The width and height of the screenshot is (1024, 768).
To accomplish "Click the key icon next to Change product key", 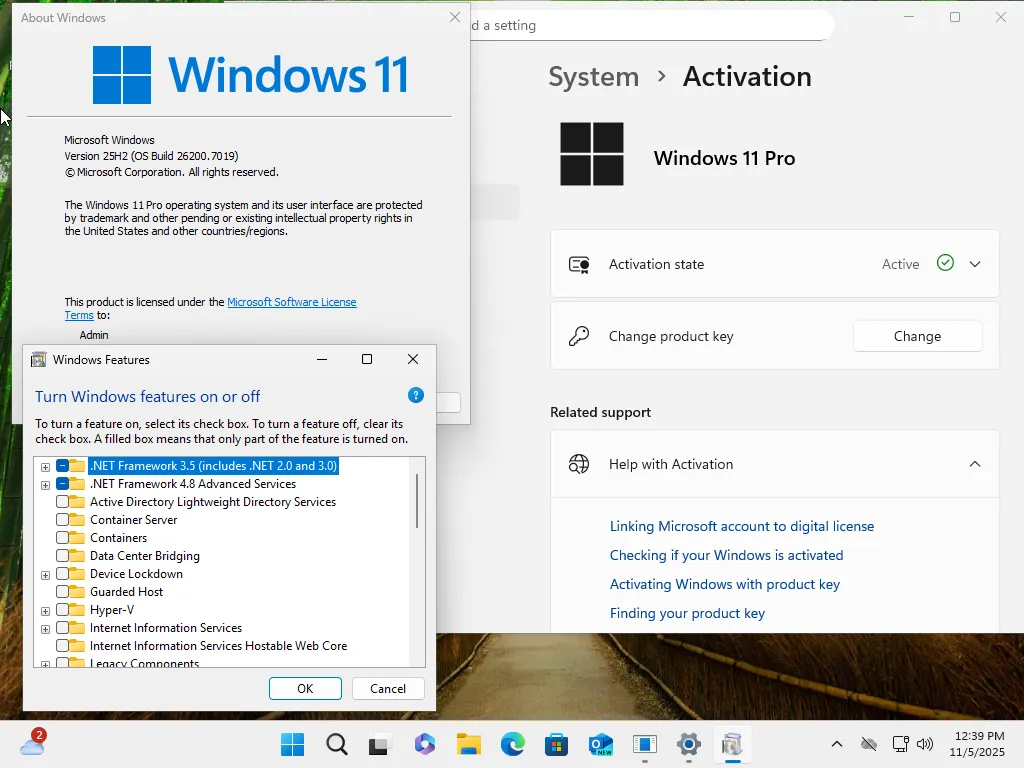I will point(578,336).
